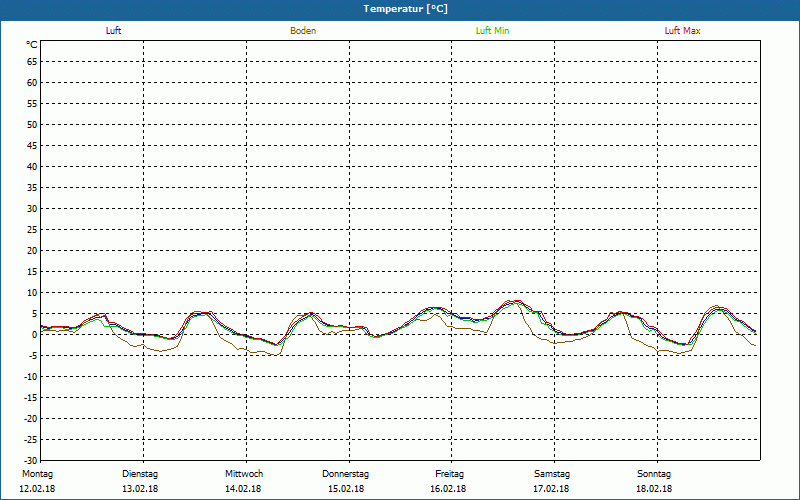Click the date 16.02.18
800x500 pixels.
[448, 489]
